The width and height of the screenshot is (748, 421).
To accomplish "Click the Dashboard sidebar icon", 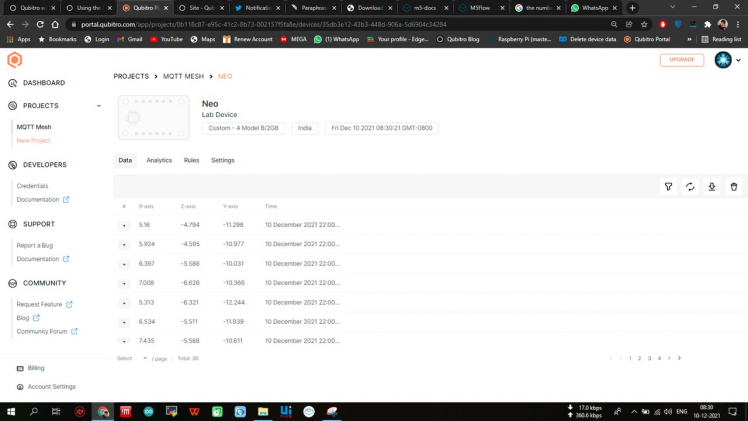I will (12, 83).
